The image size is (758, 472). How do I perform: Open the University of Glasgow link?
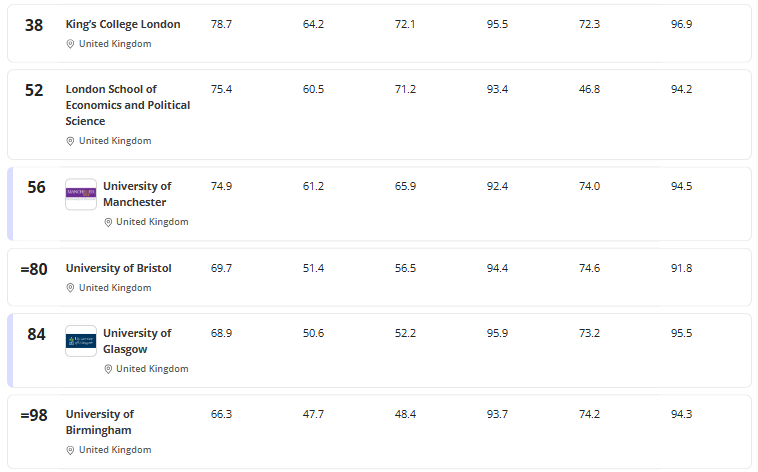click(x=136, y=341)
